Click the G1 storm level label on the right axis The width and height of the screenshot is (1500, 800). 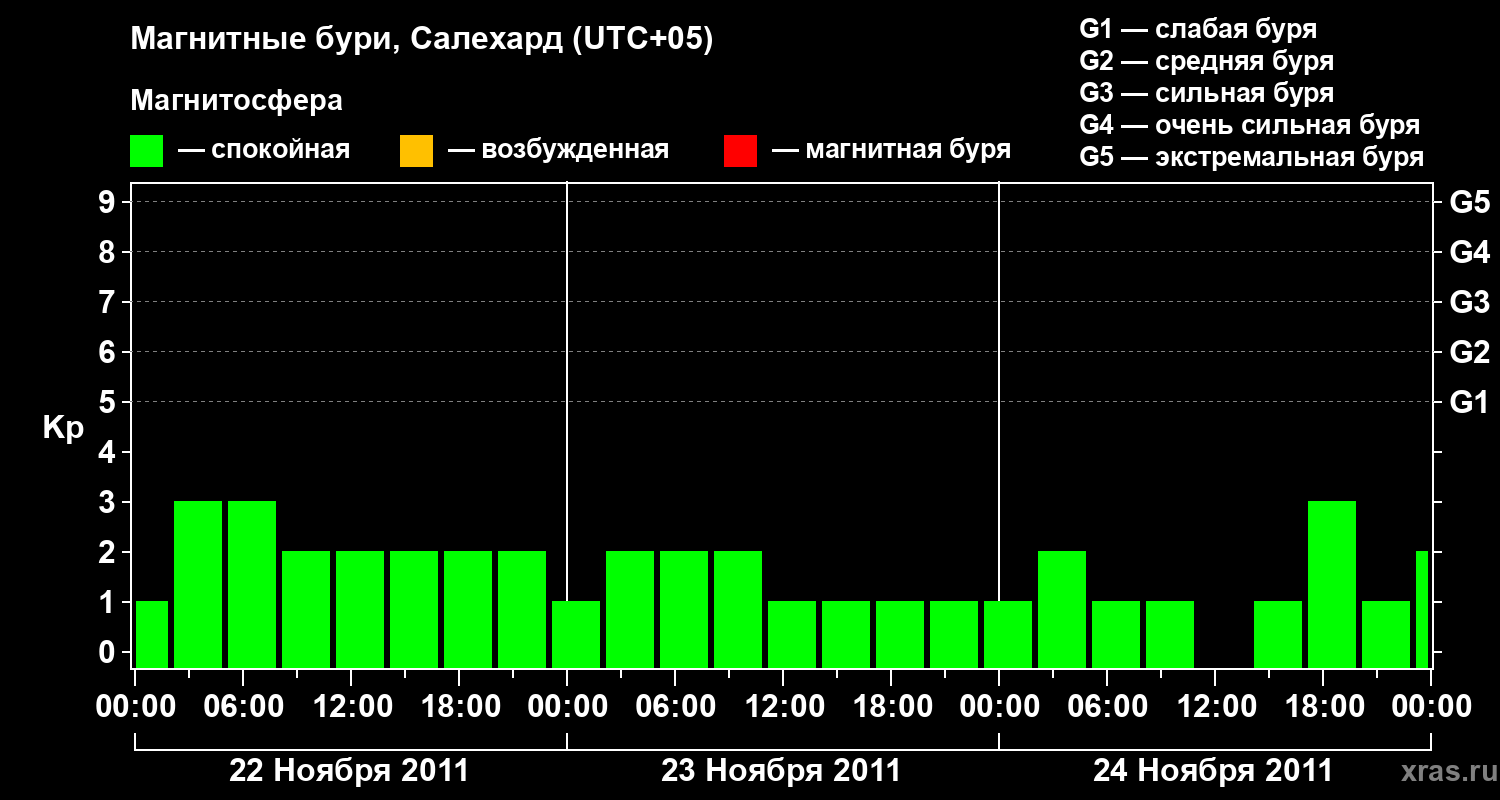1469,403
